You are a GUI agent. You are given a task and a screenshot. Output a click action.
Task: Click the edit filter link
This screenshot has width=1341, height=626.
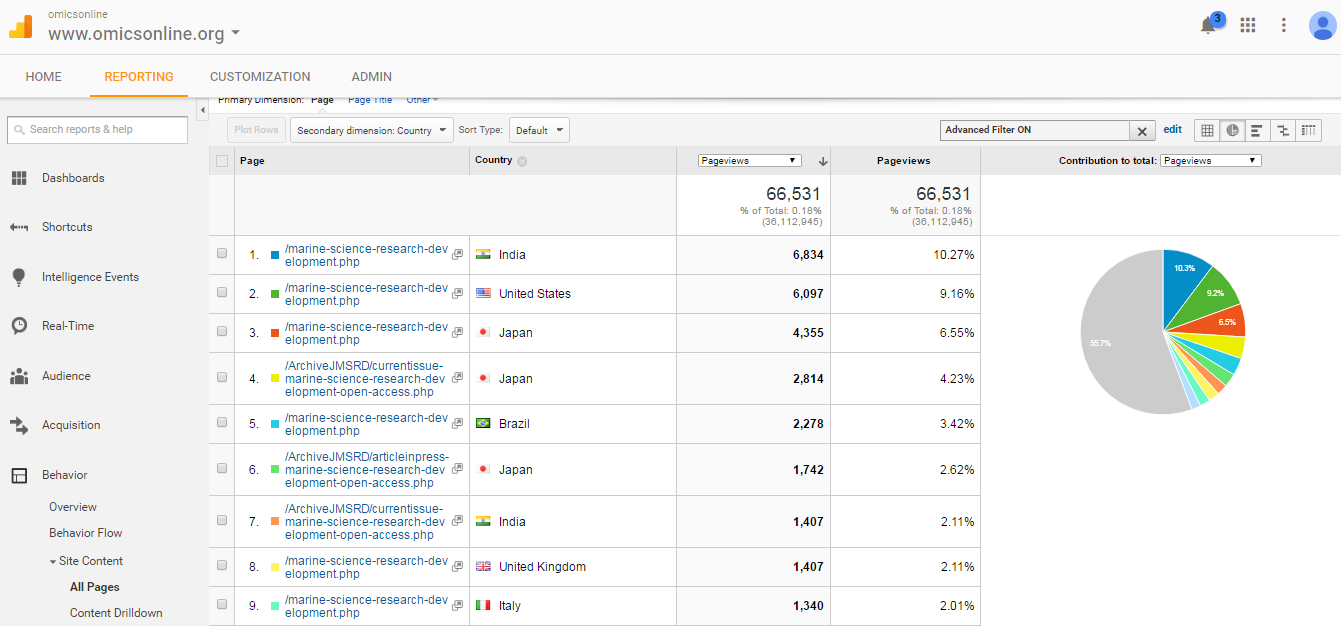[1172, 130]
